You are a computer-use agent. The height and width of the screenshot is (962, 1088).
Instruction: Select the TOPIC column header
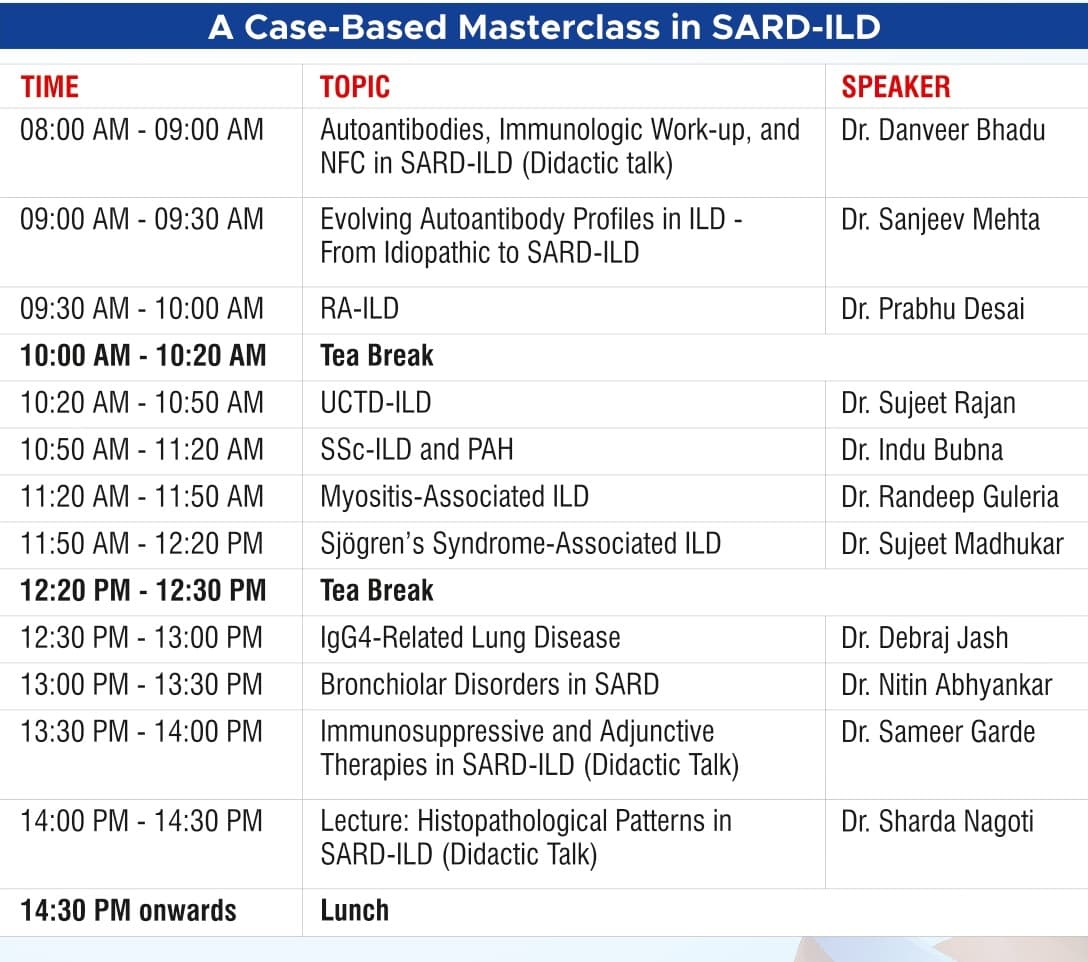[355, 87]
